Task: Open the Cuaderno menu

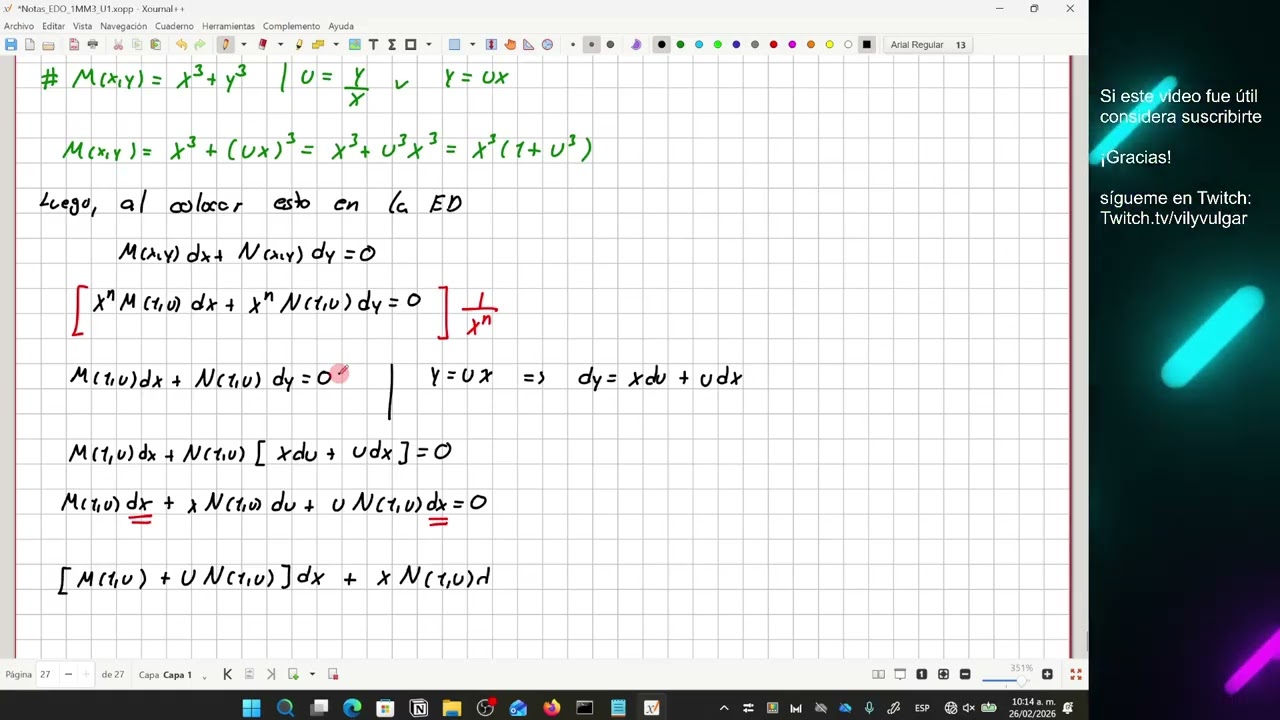Action: tap(174, 26)
